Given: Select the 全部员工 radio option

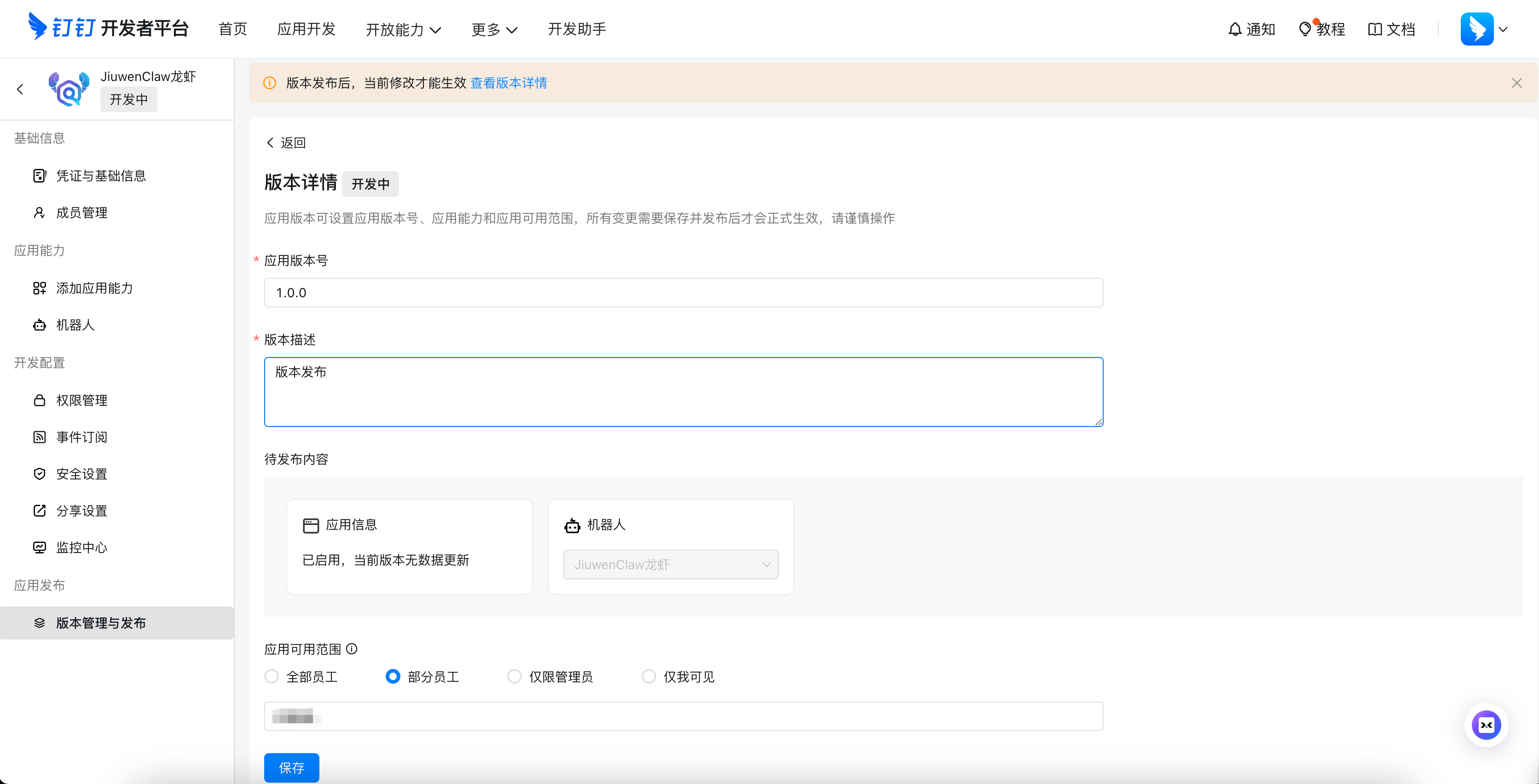Looking at the screenshot, I should (272, 676).
